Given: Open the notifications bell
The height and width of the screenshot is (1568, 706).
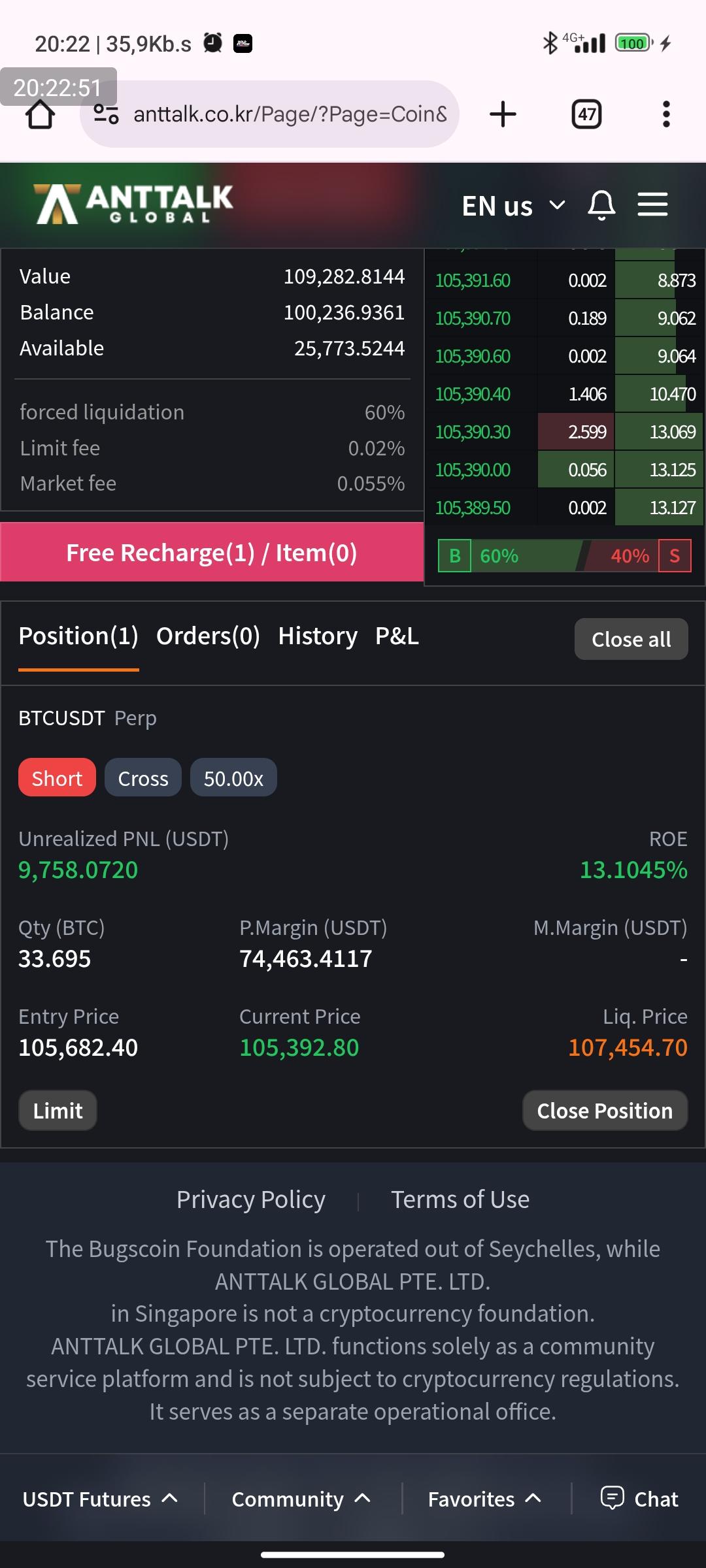Looking at the screenshot, I should coord(601,206).
